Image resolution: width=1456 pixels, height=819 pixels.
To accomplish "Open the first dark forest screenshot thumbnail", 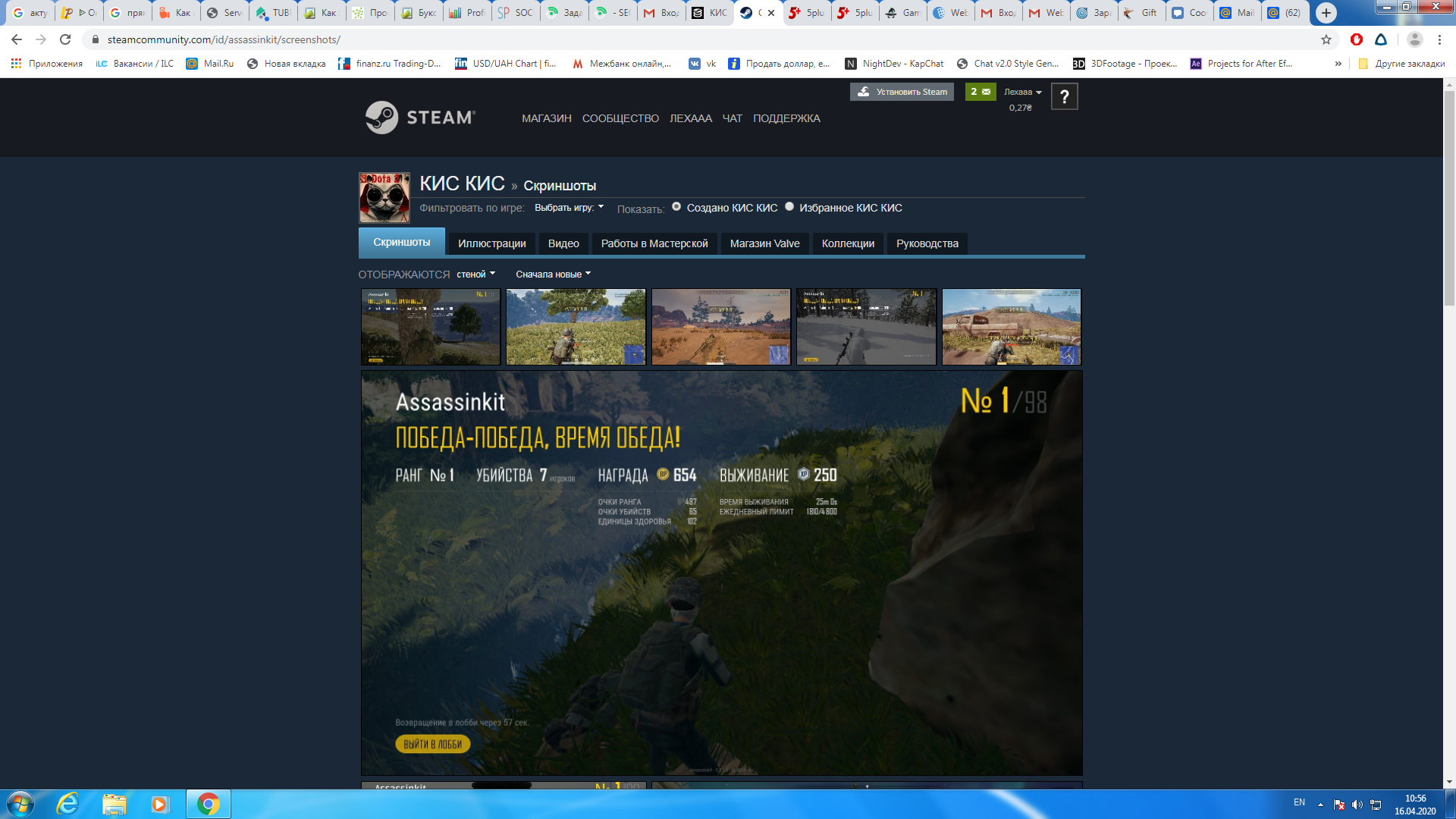I will pos(431,327).
